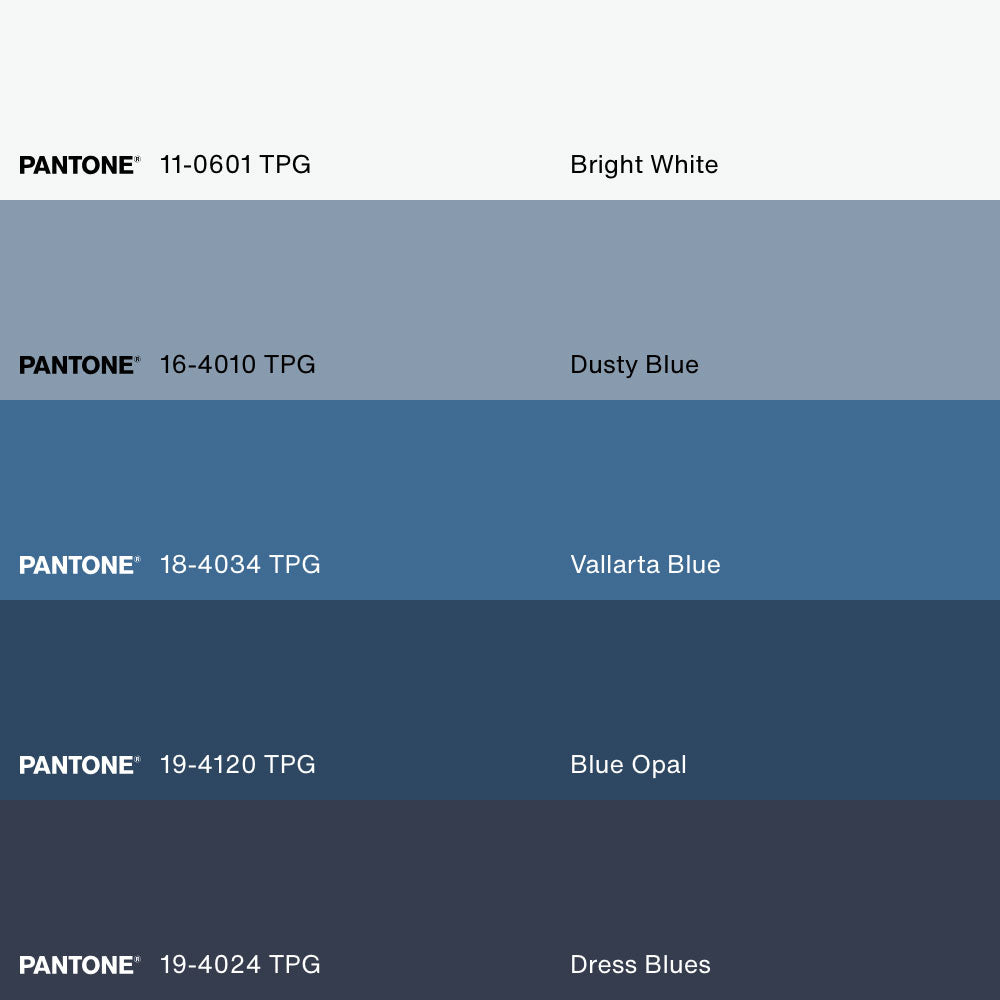Click the PANTONE logo in Blue Opal row
Viewport: 1000px width, 1000px height.
click(79, 765)
